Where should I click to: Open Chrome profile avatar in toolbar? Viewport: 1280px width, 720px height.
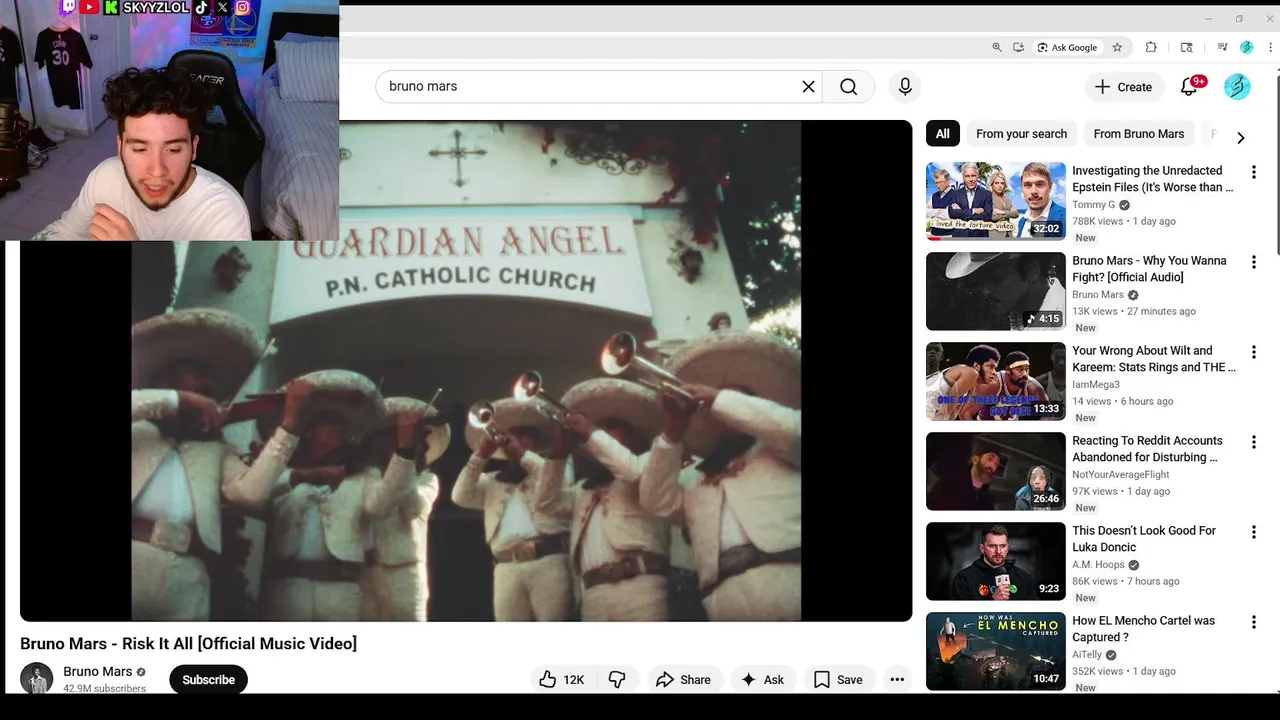tap(1246, 47)
